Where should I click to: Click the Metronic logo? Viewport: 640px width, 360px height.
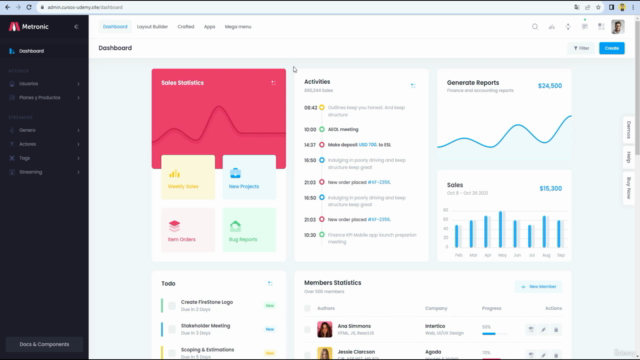[29, 27]
